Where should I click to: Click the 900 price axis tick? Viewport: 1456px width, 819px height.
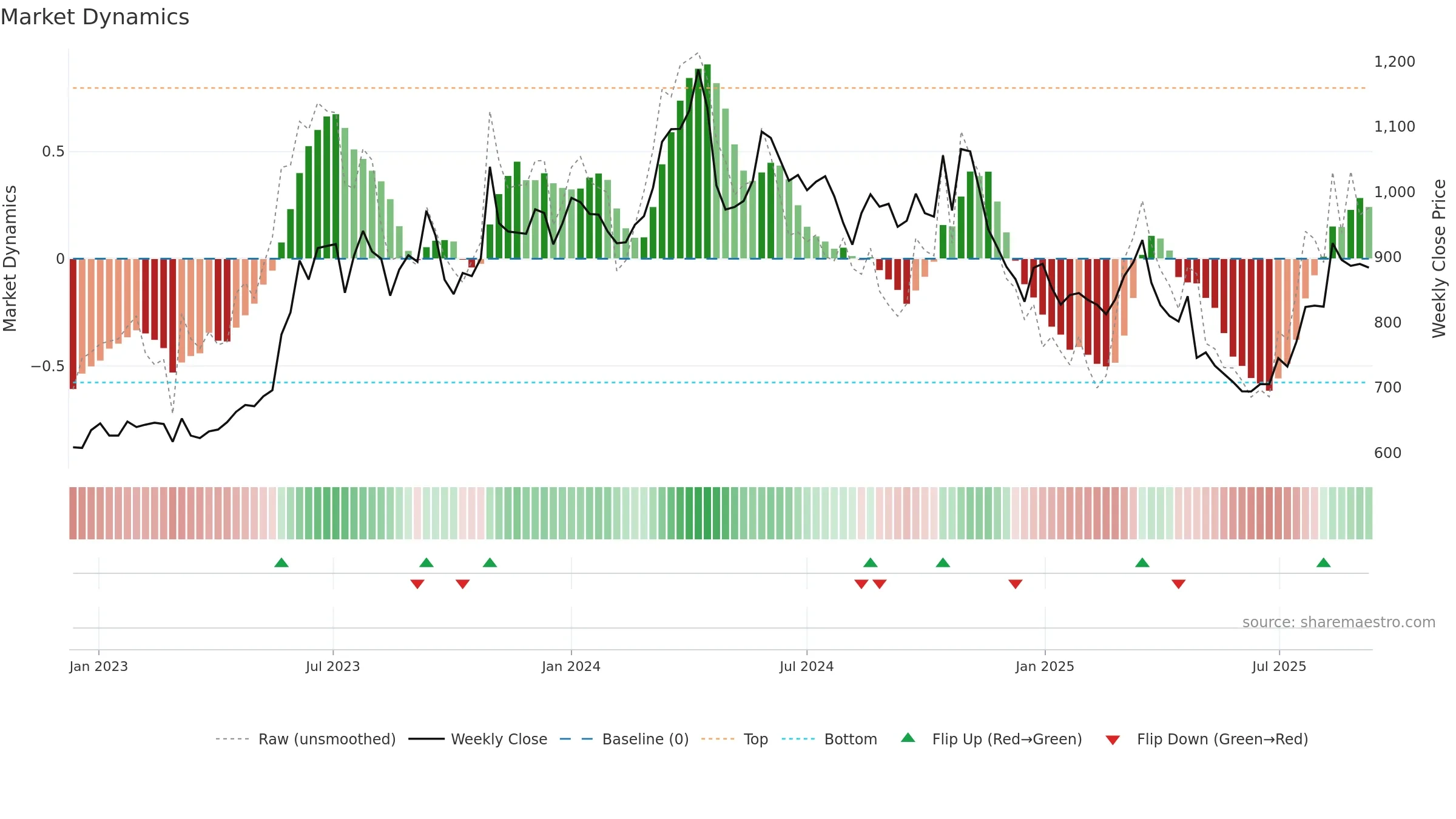[x=1388, y=257]
